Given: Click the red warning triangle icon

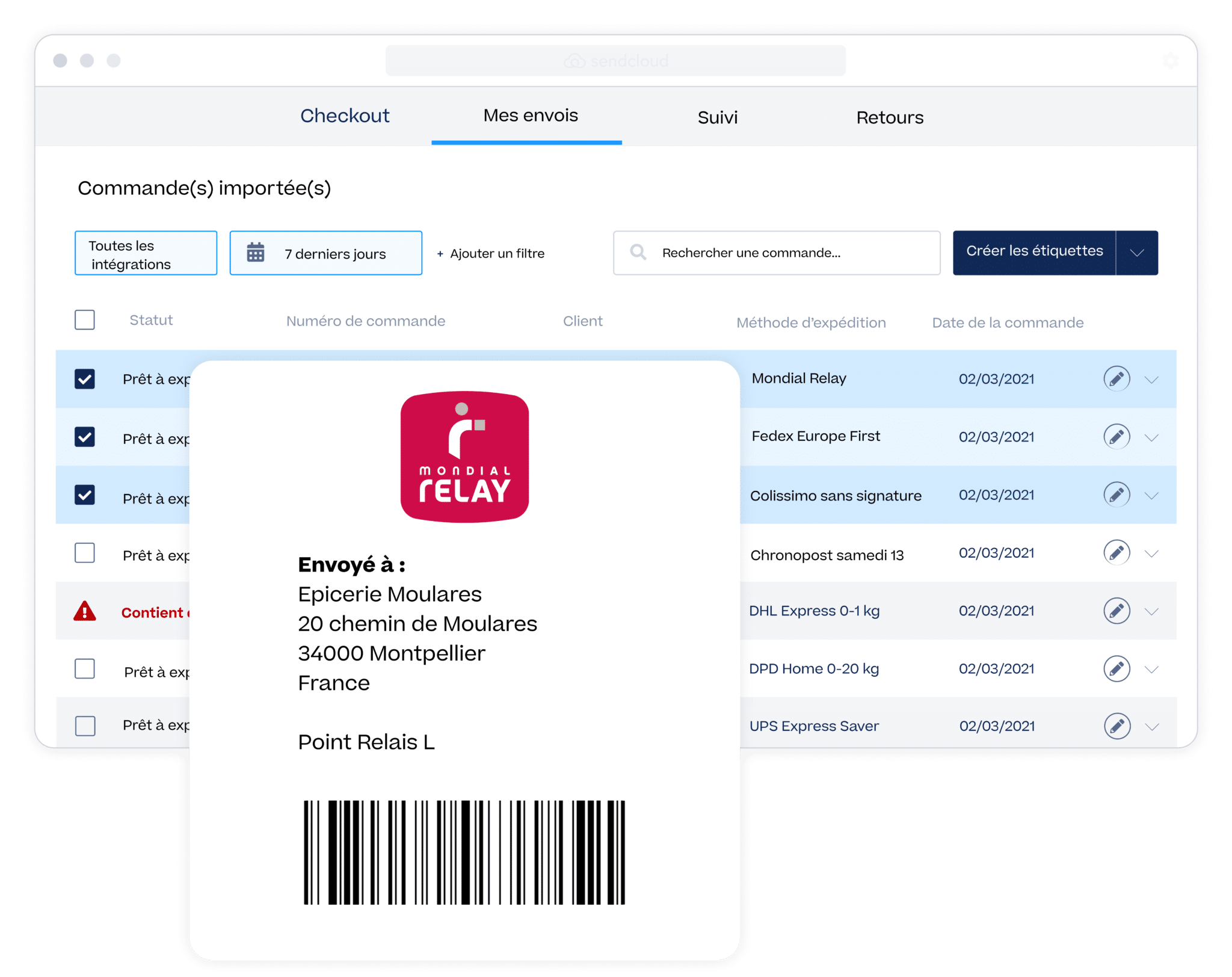Looking at the screenshot, I should pyautogui.click(x=85, y=611).
